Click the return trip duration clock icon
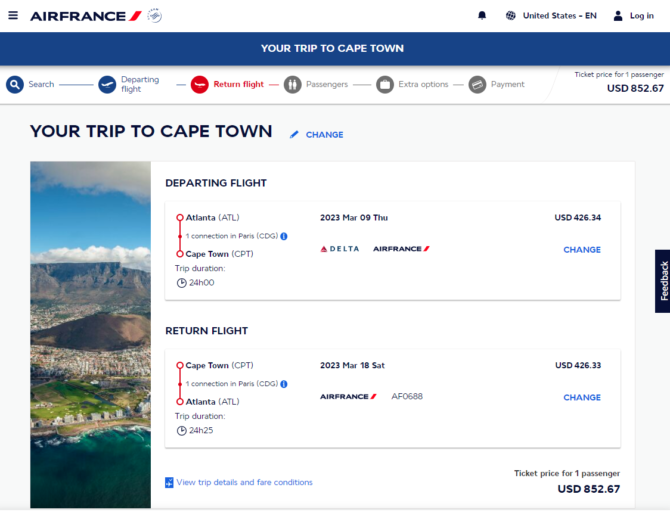 coord(181,431)
